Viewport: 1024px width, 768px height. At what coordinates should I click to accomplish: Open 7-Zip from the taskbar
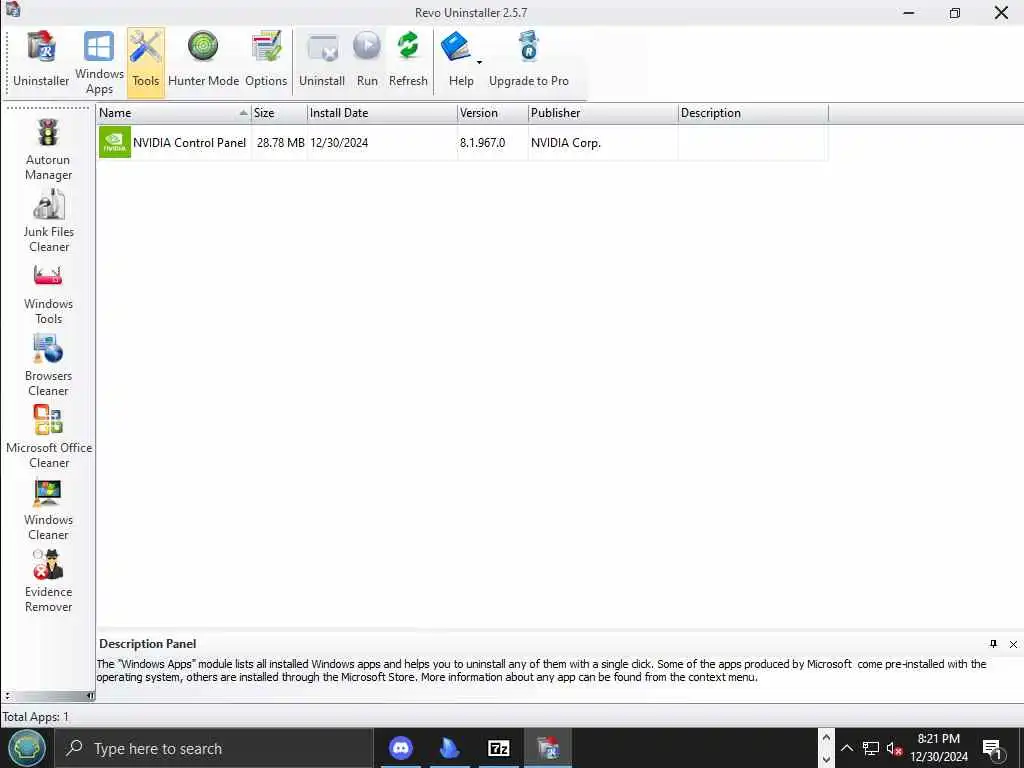coord(498,748)
